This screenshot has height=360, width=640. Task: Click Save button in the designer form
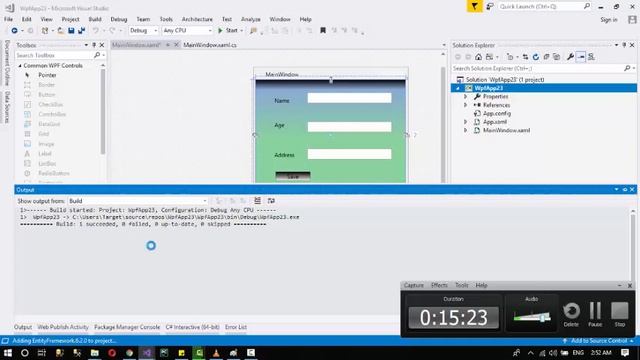(x=293, y=176)
